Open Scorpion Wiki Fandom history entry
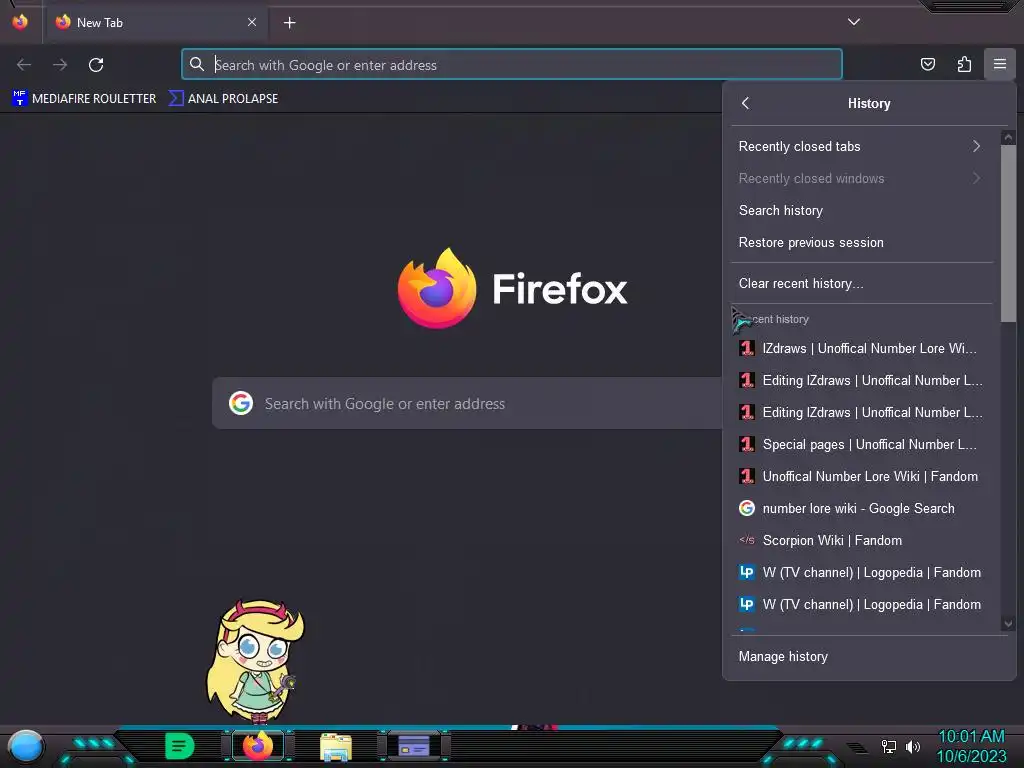Viewport: 1024px width, 768px height. pos(861,540)
